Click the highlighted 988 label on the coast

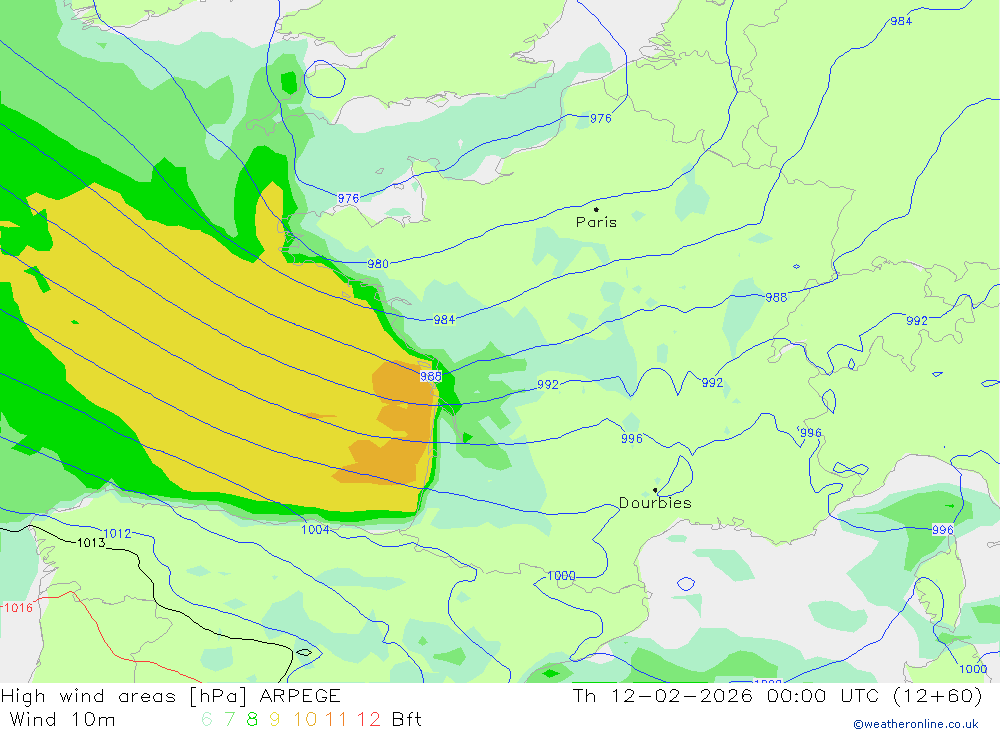point(430,376)
